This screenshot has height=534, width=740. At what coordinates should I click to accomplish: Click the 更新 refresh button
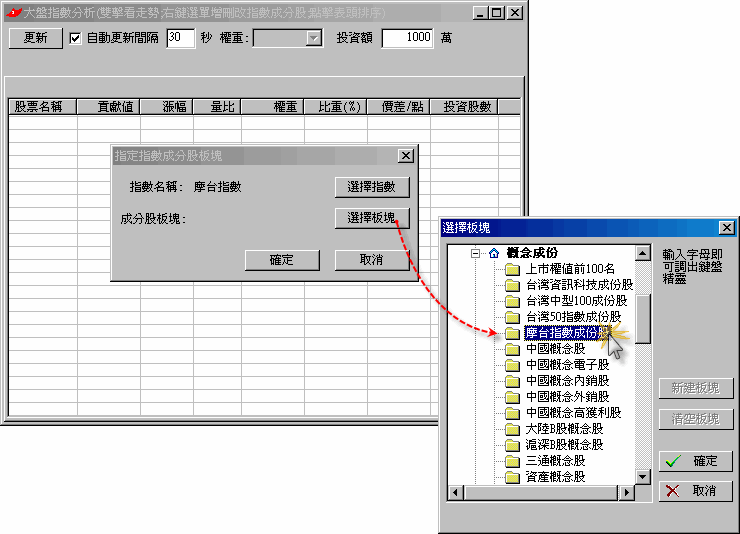point(35,38)
